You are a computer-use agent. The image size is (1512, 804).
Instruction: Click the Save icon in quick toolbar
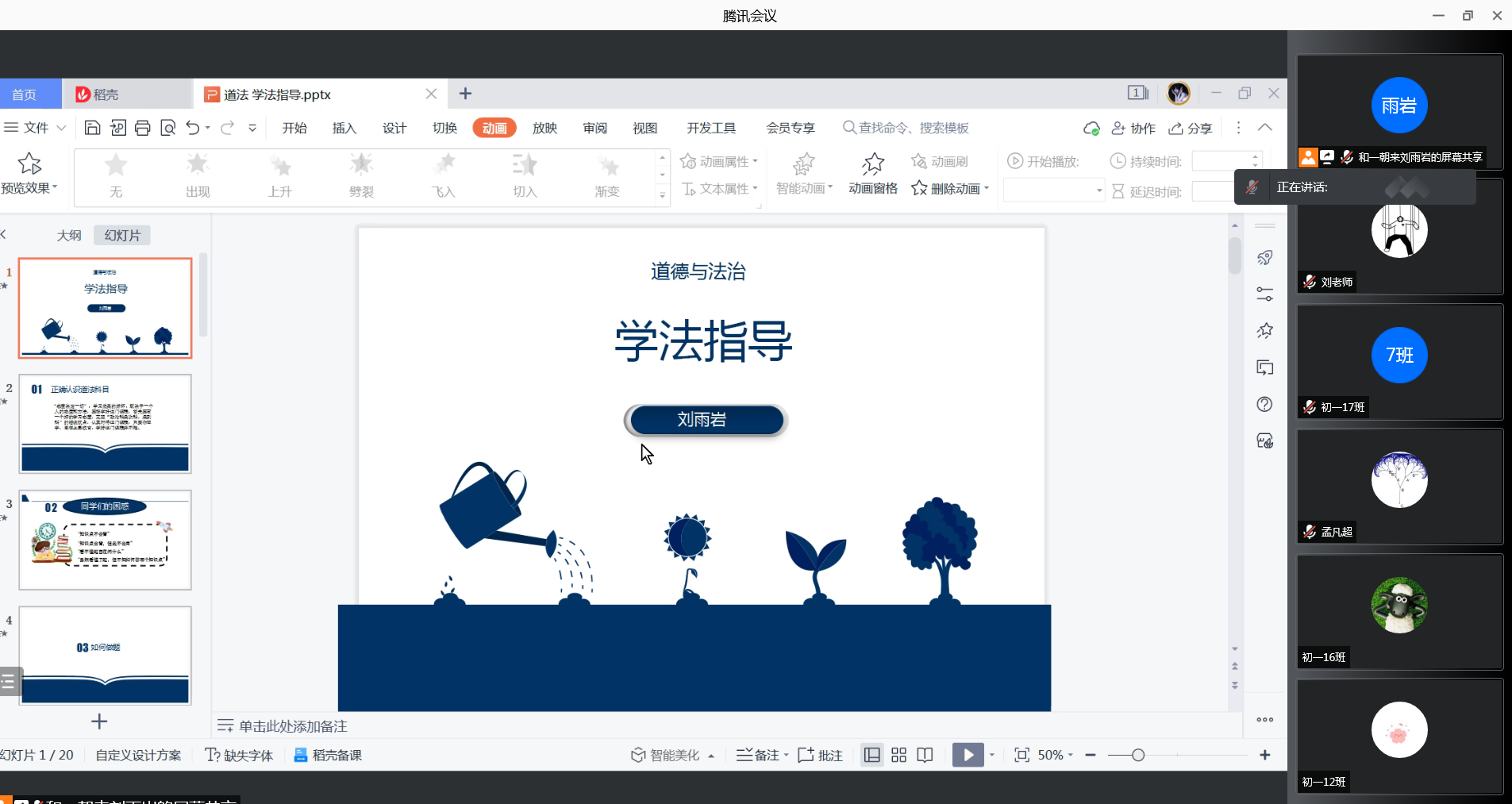(92, 128)
